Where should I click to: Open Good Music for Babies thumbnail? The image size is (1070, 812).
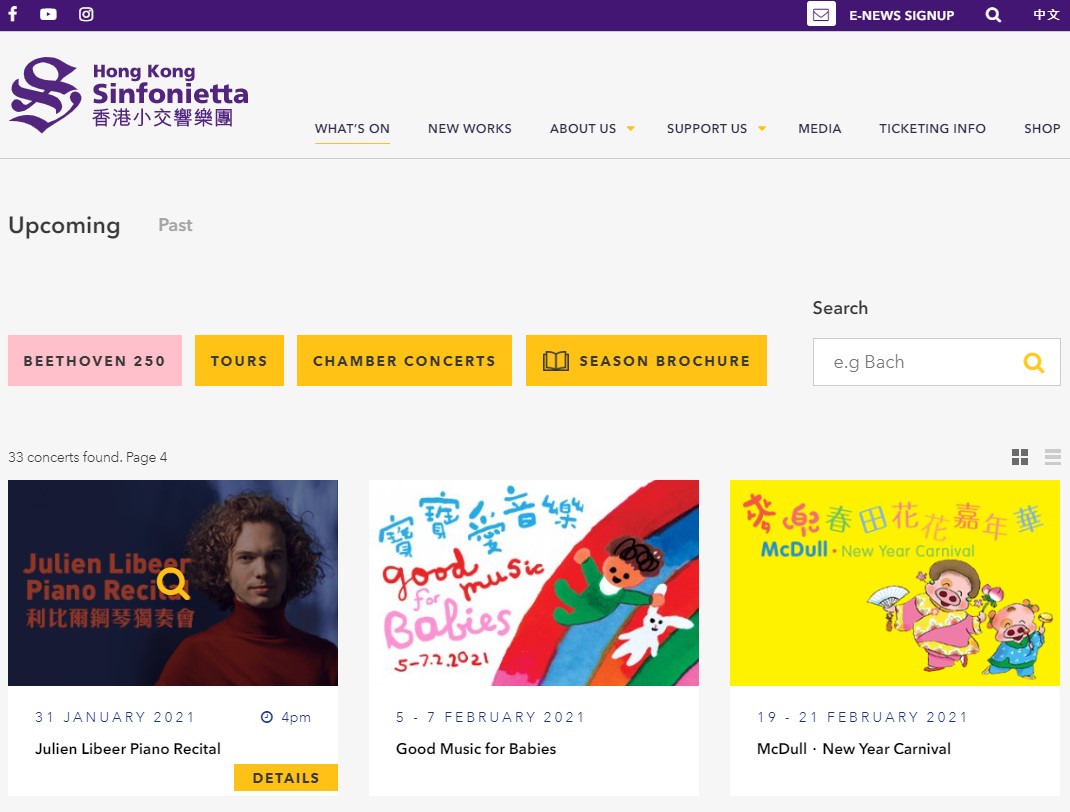pyautogui.click(x=534, y=582)
